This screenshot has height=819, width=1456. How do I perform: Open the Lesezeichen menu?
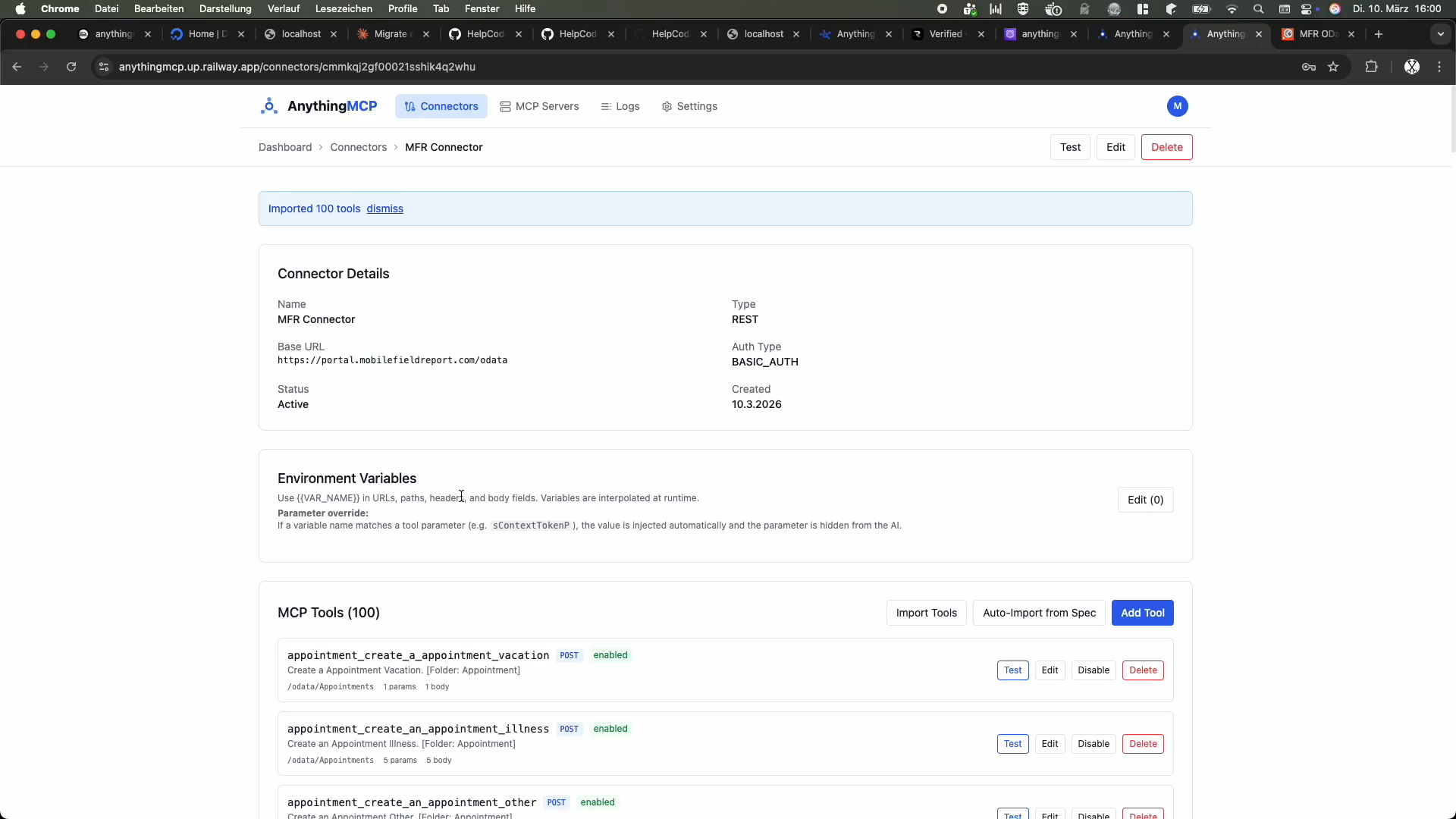click(344, 9)
